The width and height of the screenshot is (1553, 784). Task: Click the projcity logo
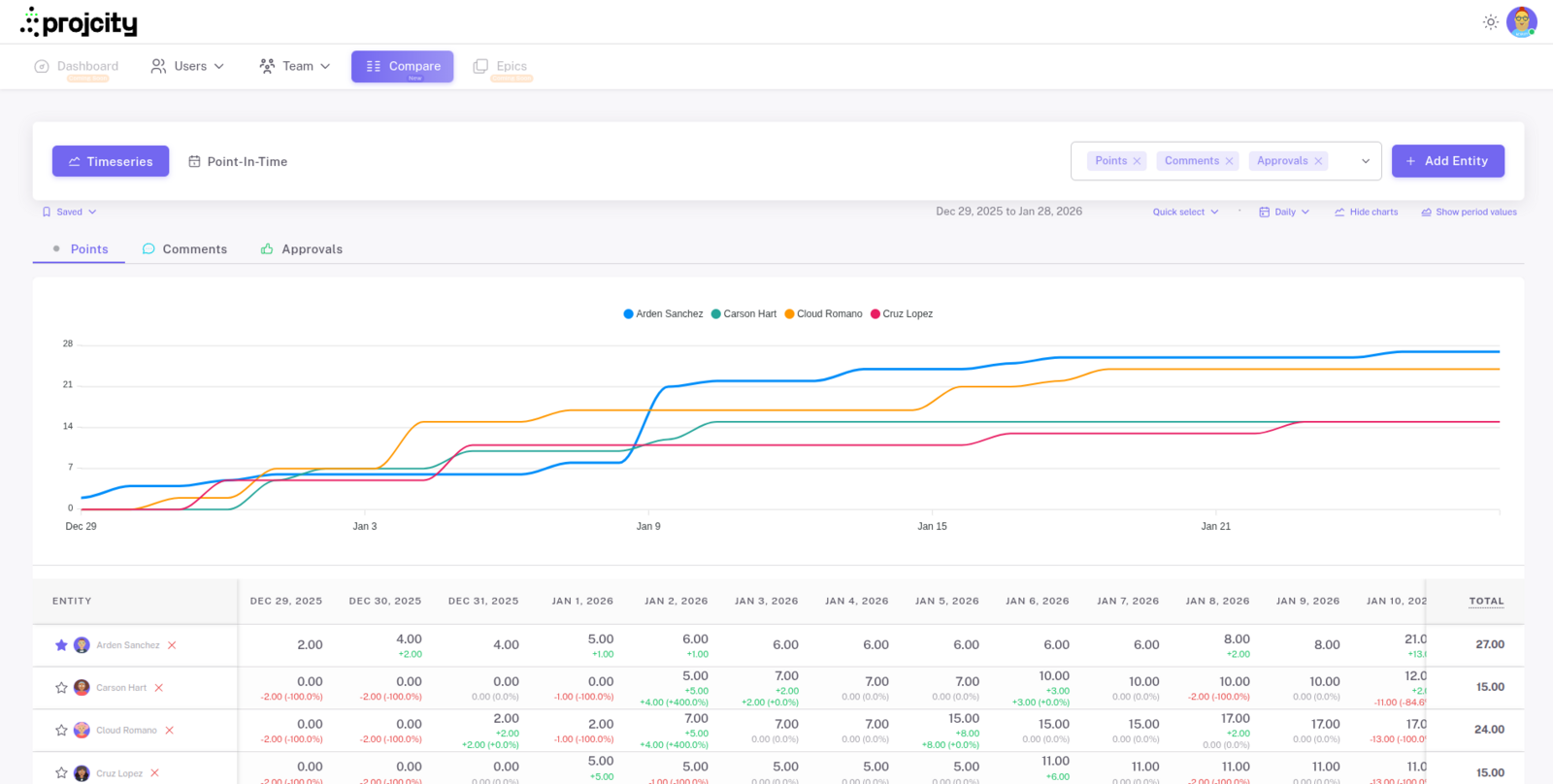pos(80,22)
